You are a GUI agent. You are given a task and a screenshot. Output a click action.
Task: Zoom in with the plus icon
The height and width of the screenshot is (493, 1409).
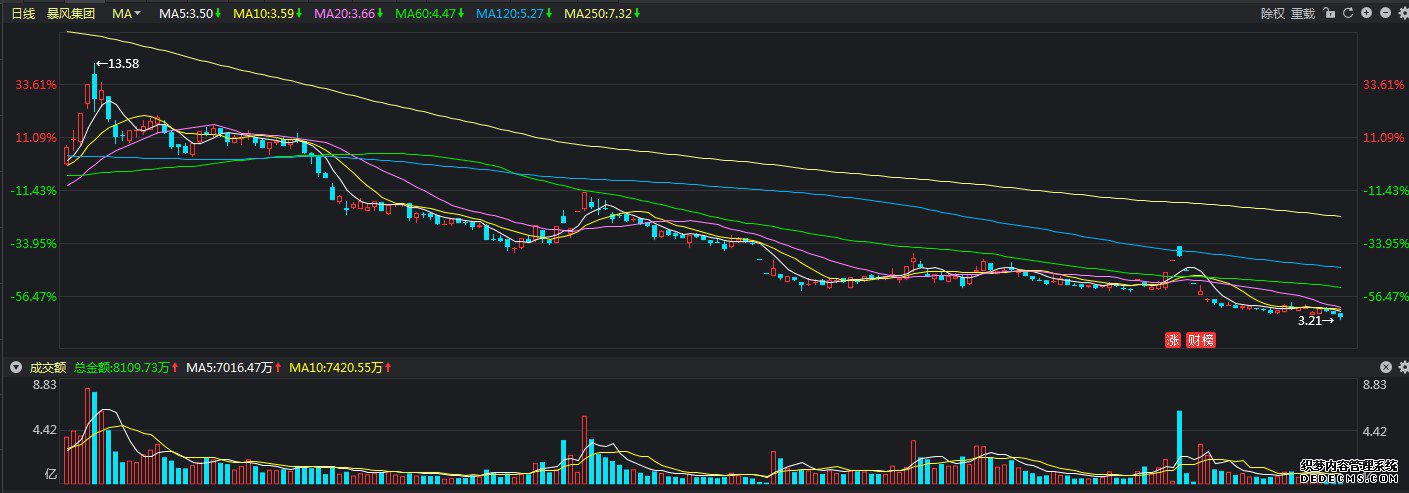[x=1366, y=14]
